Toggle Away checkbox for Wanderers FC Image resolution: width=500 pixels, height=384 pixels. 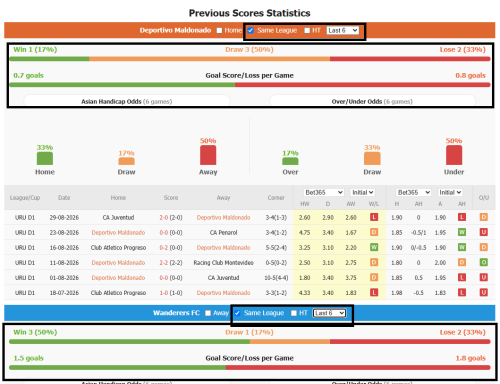pos(208,313)
